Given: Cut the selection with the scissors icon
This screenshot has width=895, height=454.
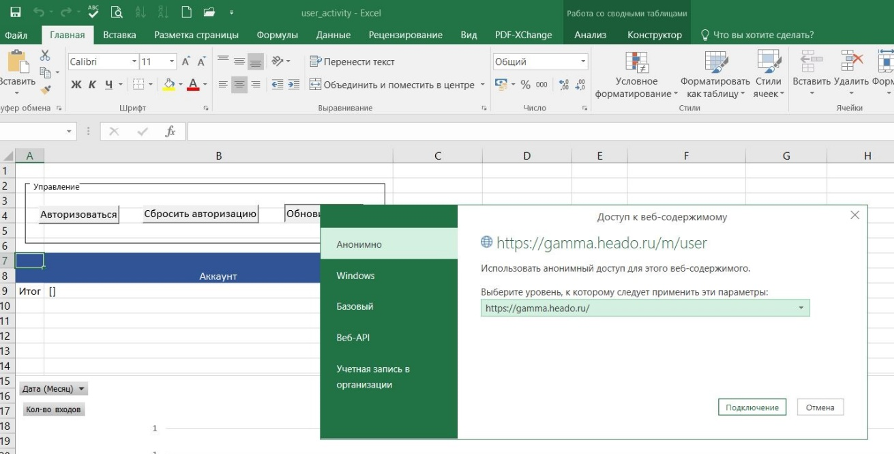Looking at the screenshot, I should pos(45,55).
